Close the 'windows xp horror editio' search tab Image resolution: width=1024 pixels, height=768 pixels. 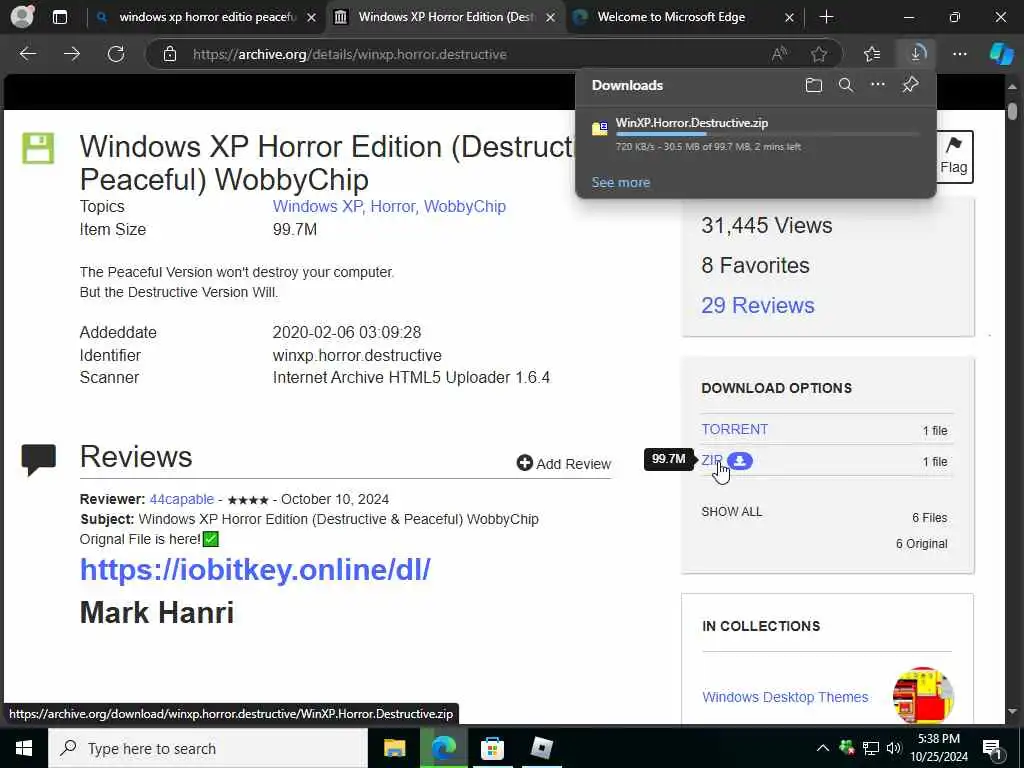(x=312, y=18)
